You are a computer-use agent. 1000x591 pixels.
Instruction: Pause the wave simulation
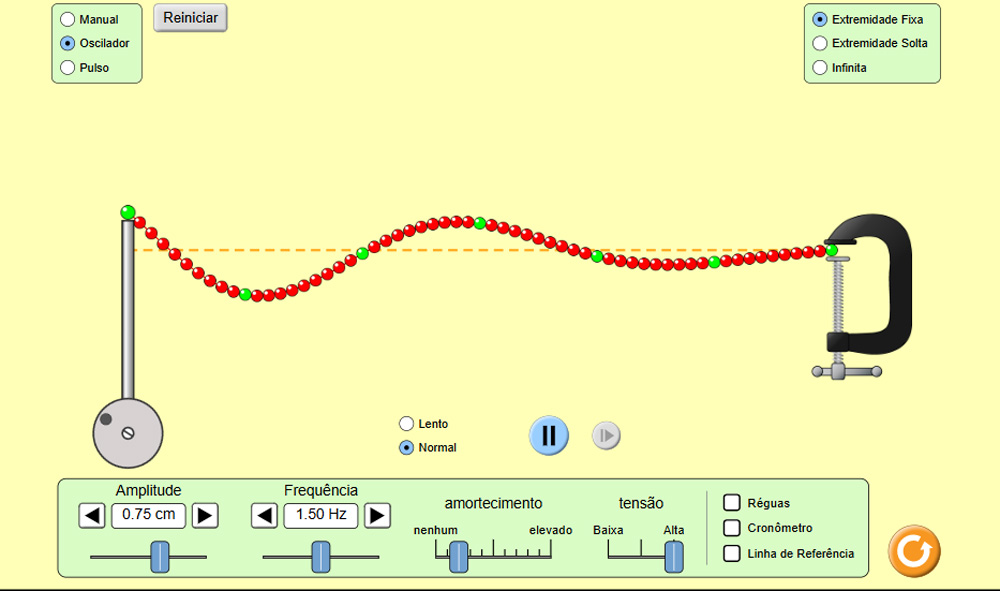click(x=548, y=435)
